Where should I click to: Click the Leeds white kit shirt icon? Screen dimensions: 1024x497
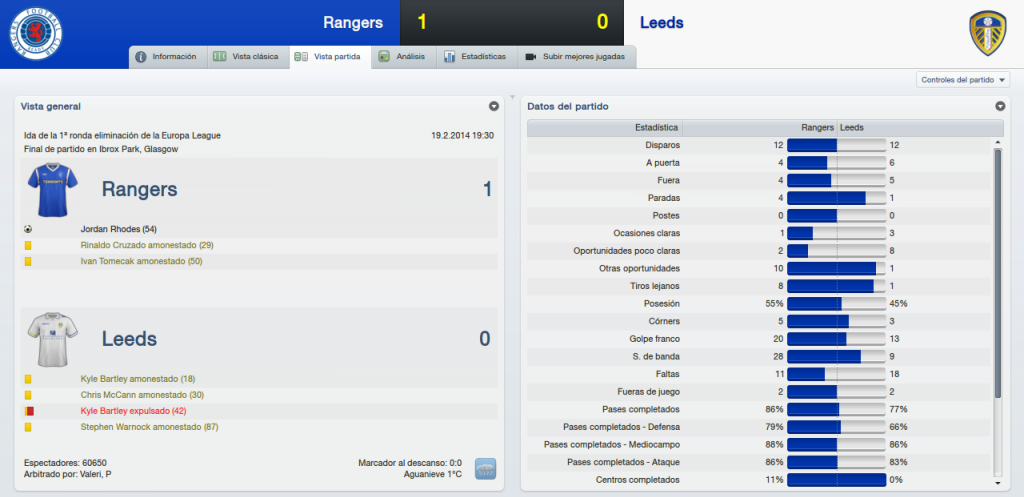[x=53, y=339]
